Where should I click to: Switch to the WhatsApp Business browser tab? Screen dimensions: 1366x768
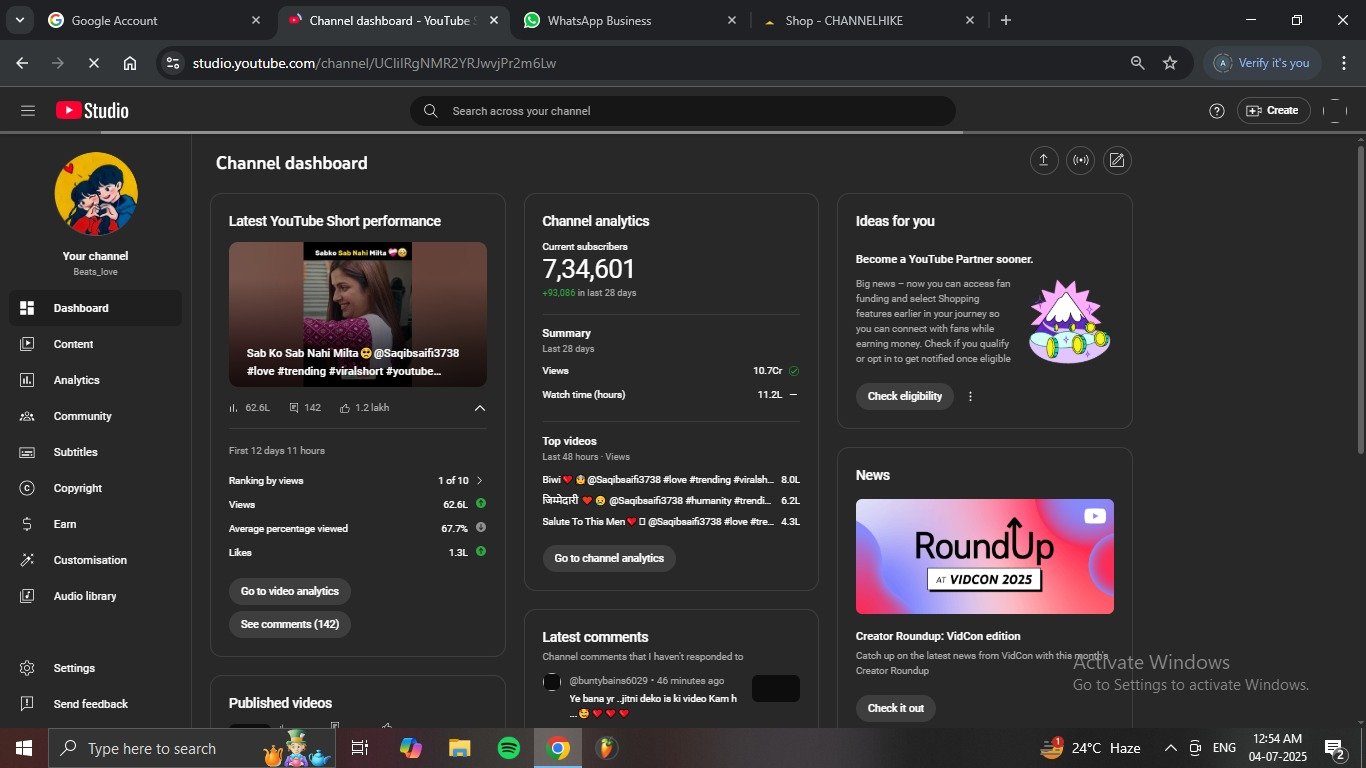(x=630, y=20)
